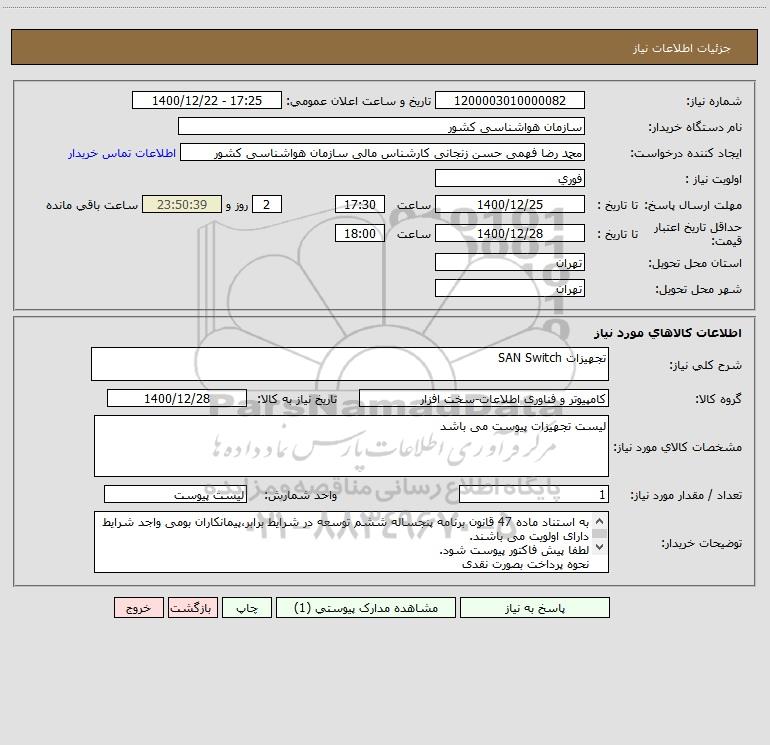Click the request creator field محمد رضا فهمی
The image size is (770, 745).
383,152
